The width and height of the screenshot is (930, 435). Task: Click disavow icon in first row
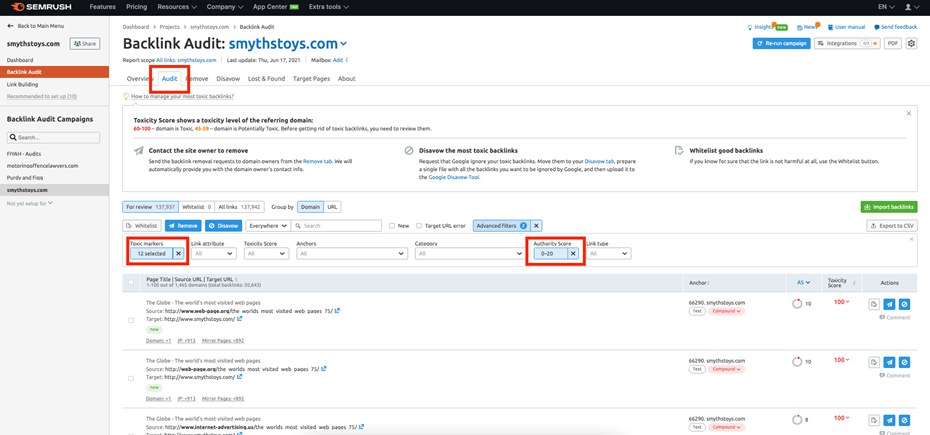tap(904, 304)
